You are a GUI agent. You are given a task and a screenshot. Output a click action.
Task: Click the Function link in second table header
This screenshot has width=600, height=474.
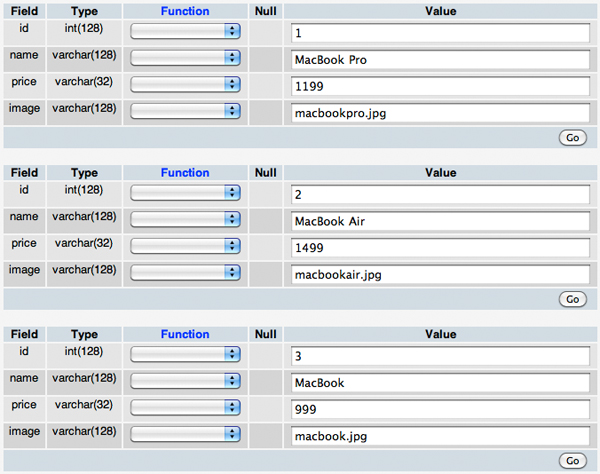pos(185,173)
